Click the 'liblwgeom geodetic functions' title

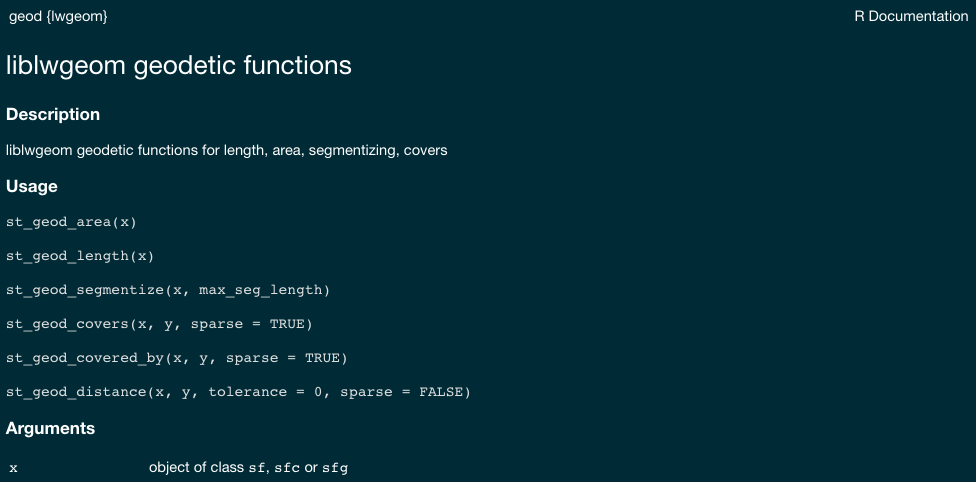pyautogui.click(x=179, y=65)
